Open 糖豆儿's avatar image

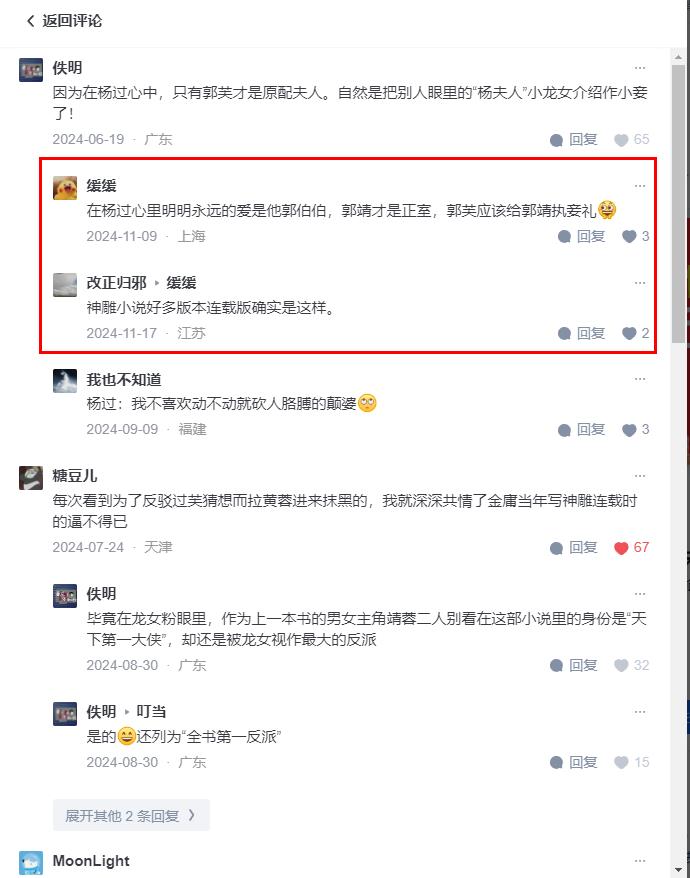[x=31, y=478]
